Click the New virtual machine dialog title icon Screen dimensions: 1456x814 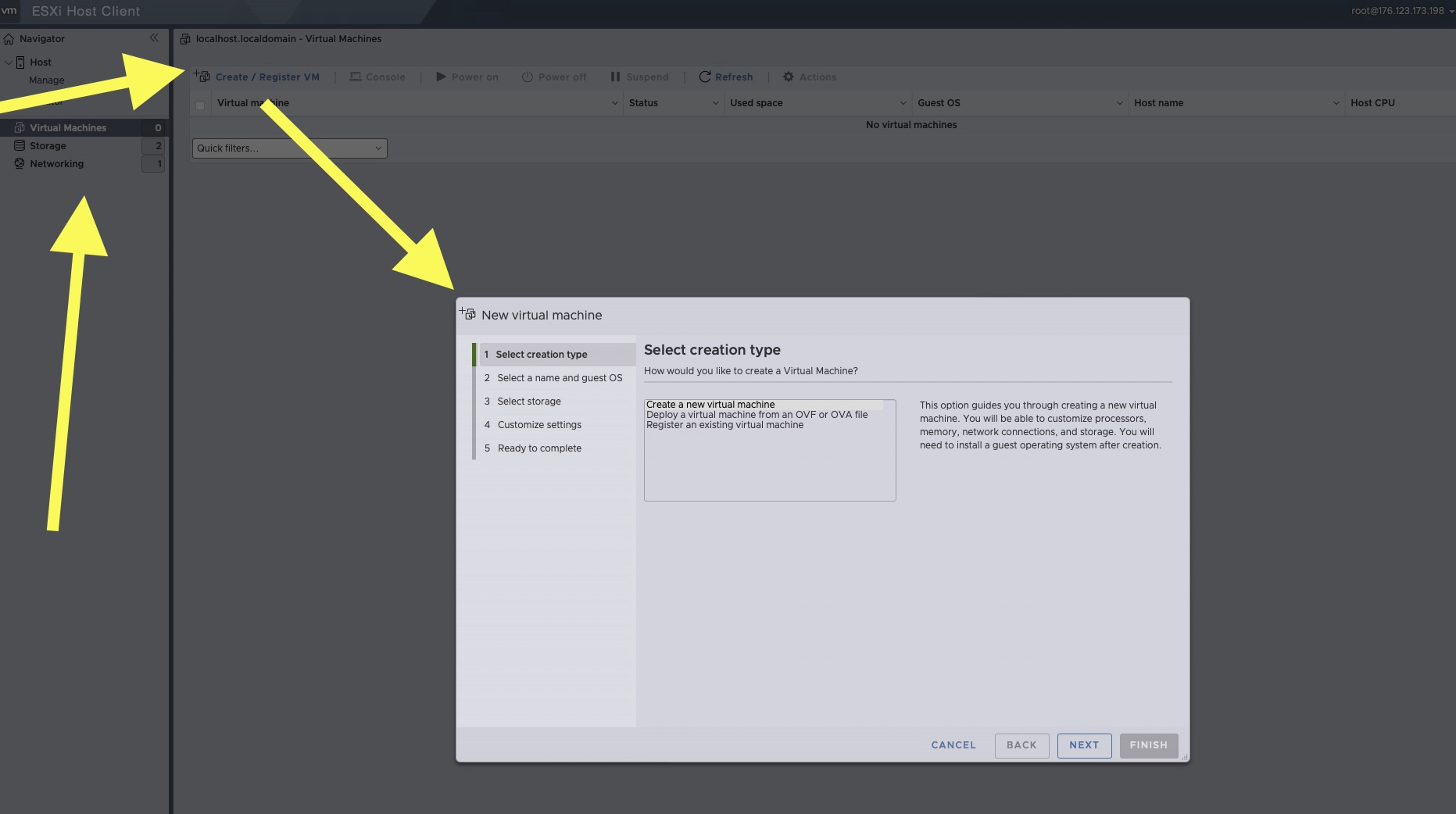tap(467, 313)
